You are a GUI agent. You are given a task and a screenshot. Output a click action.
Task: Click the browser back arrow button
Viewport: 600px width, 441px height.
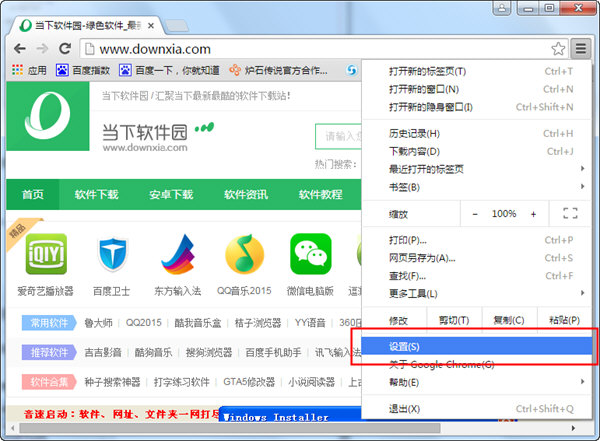(18, 48)
